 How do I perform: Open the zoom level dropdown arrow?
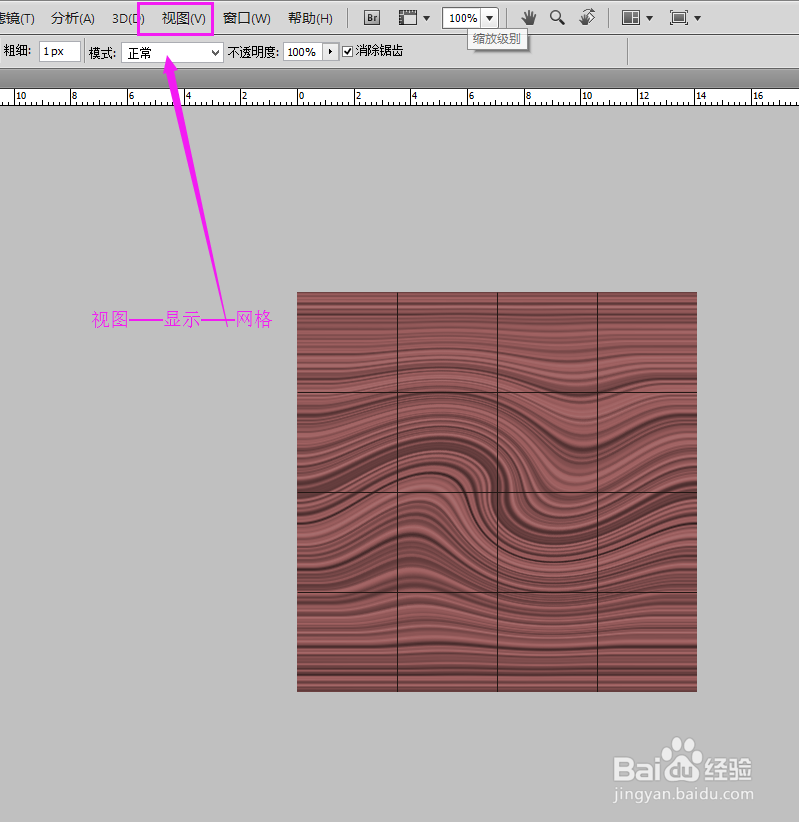click(490, 18)
